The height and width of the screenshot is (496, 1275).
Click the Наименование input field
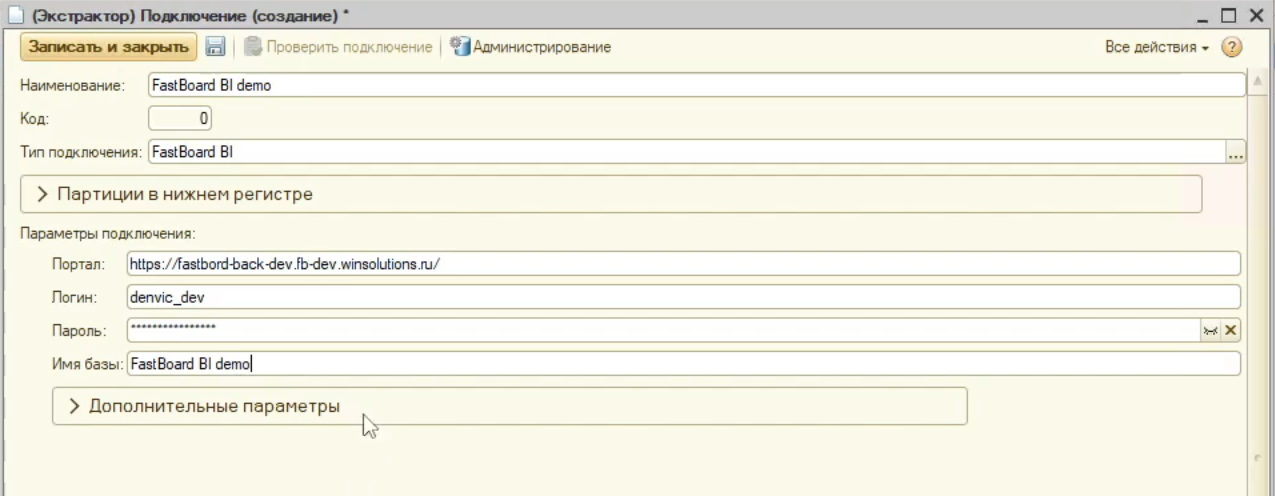[x=696, y=85]
